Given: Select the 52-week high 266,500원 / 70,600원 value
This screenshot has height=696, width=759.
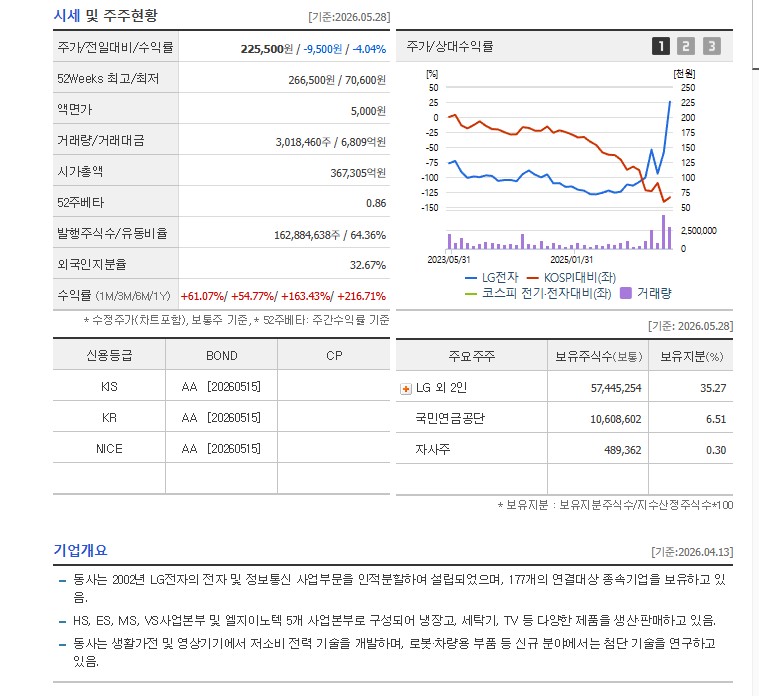Looking at the screenshot, I should coord(337,80).
